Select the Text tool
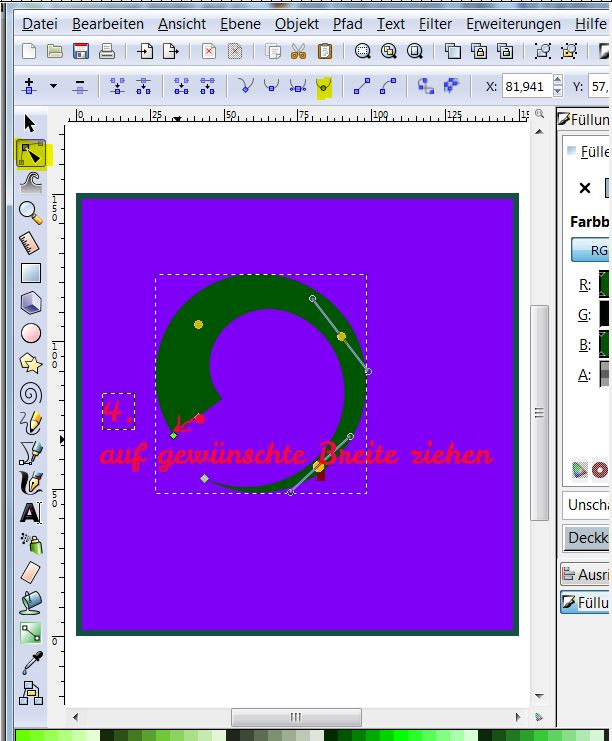The image size is (612, 741). 31,513
